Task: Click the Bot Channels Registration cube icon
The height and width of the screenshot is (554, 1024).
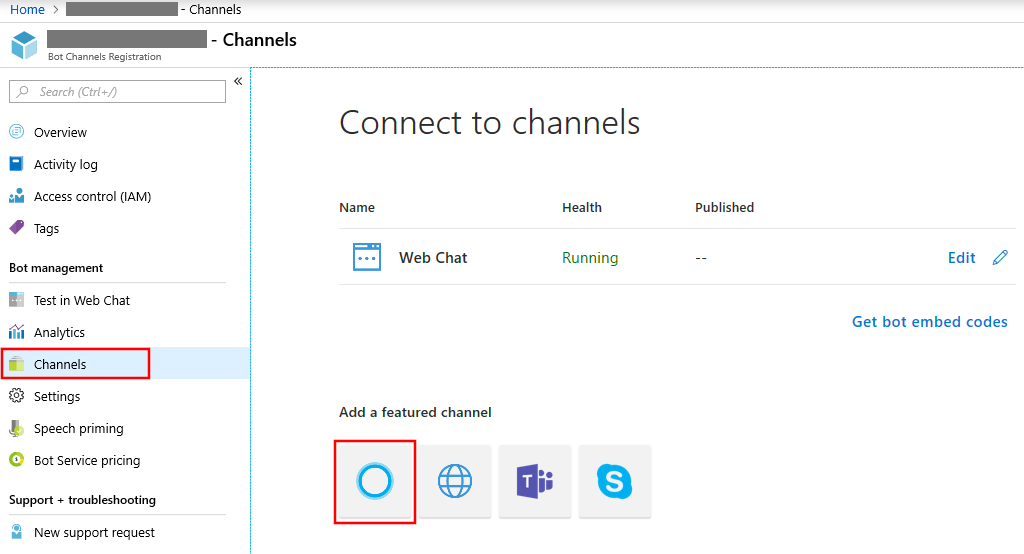Action: [25, 45]
